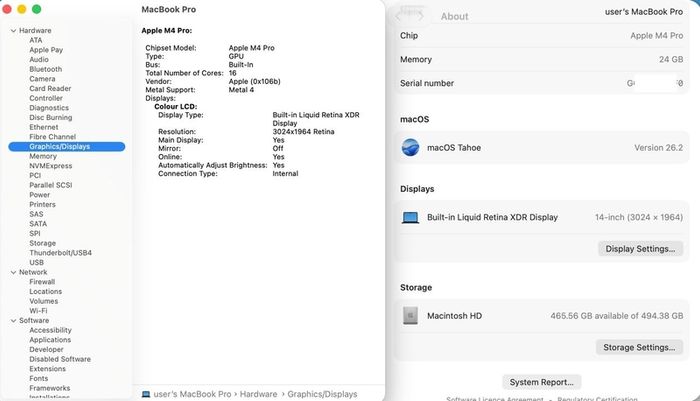This screenshot has height=401, width=700.
Task: Click the System Report button
Action: [542, 382]
